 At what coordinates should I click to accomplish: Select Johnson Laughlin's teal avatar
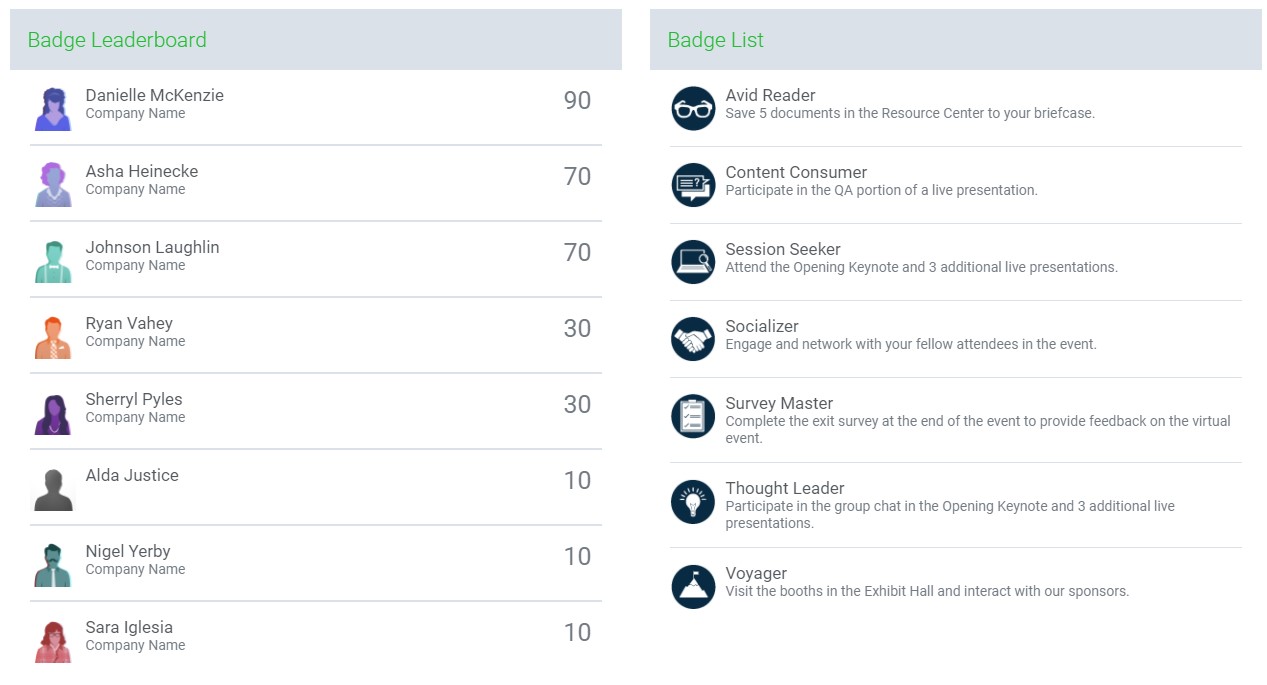(53, 261)
